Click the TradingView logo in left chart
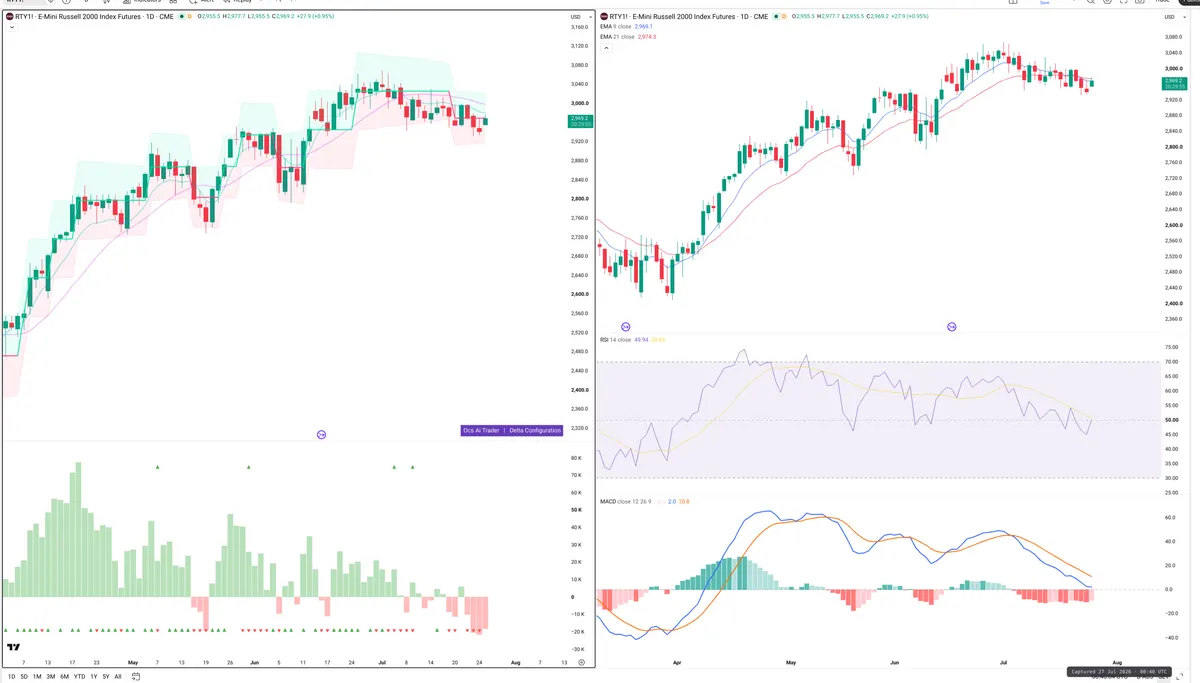The height and width of the screenshot is (683, 1200). point(14,648)
